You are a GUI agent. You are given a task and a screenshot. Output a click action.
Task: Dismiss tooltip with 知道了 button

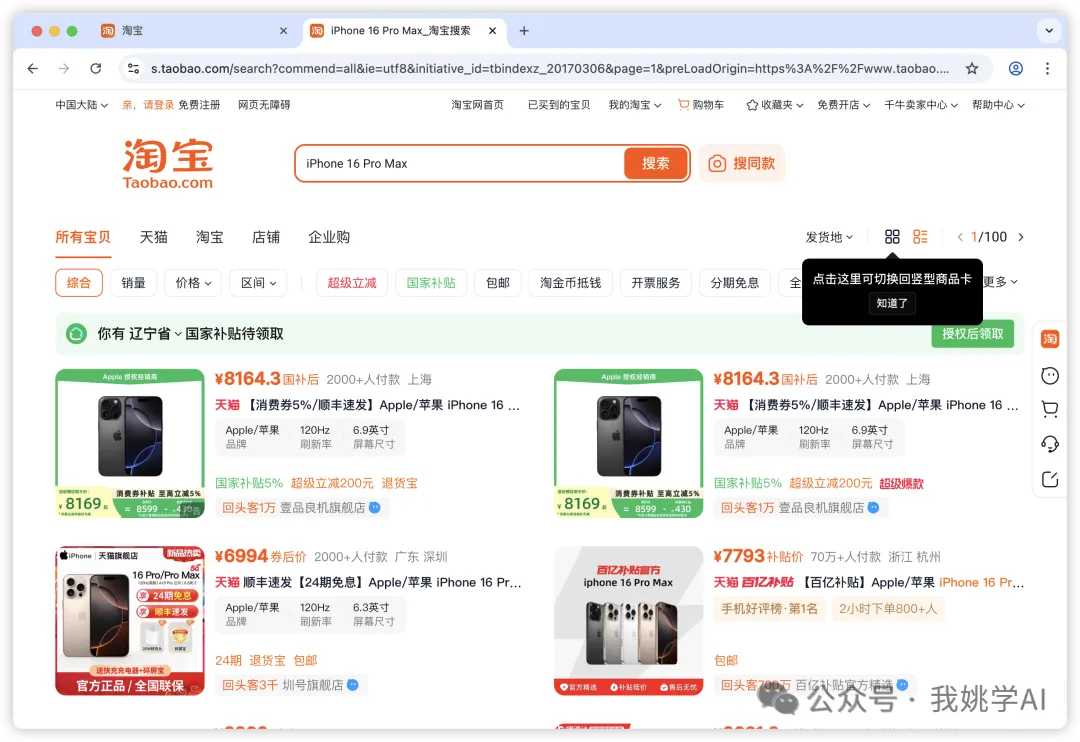[x=892, y=302]
